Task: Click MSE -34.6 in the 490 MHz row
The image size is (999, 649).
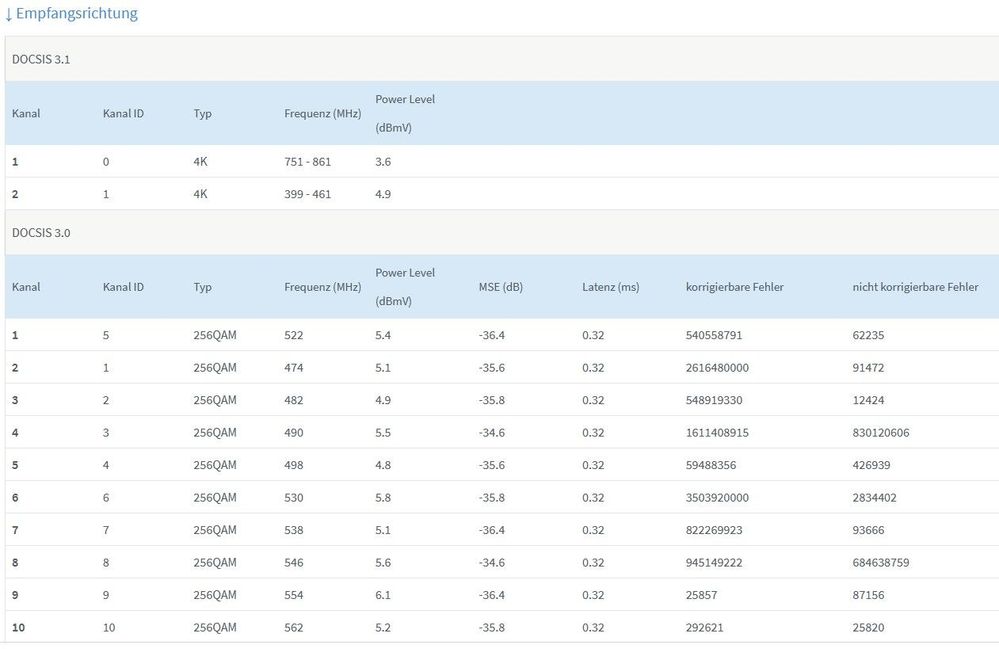Action: click(492, 432)
